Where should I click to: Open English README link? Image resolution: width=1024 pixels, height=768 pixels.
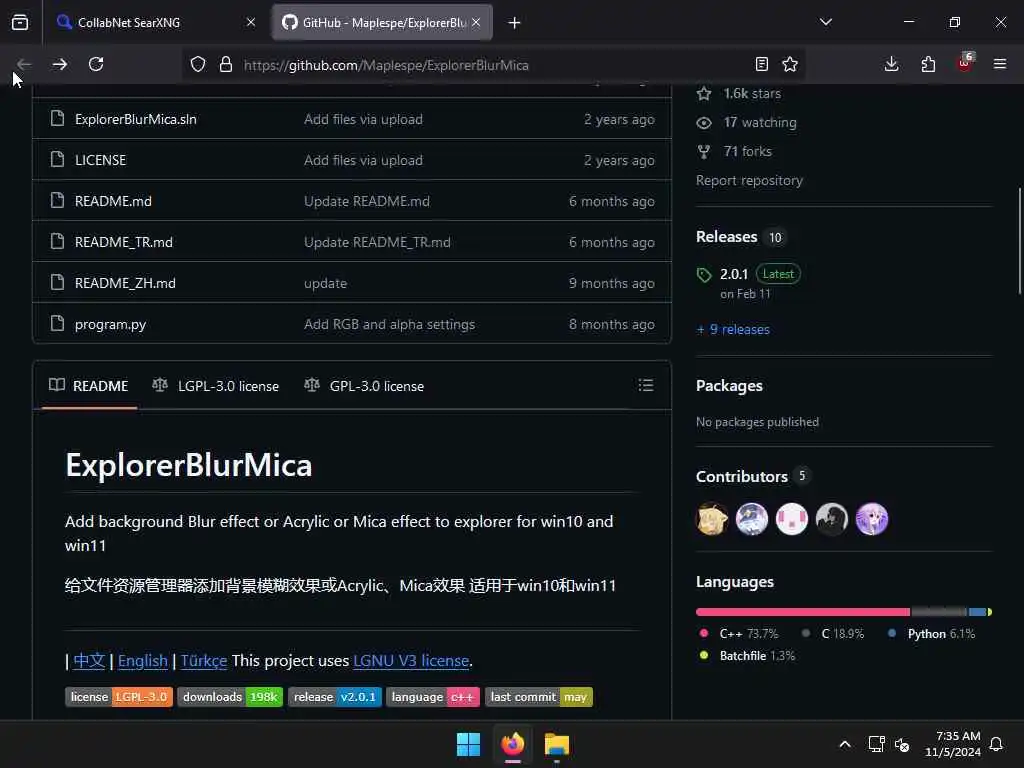(x=142, y=661)
